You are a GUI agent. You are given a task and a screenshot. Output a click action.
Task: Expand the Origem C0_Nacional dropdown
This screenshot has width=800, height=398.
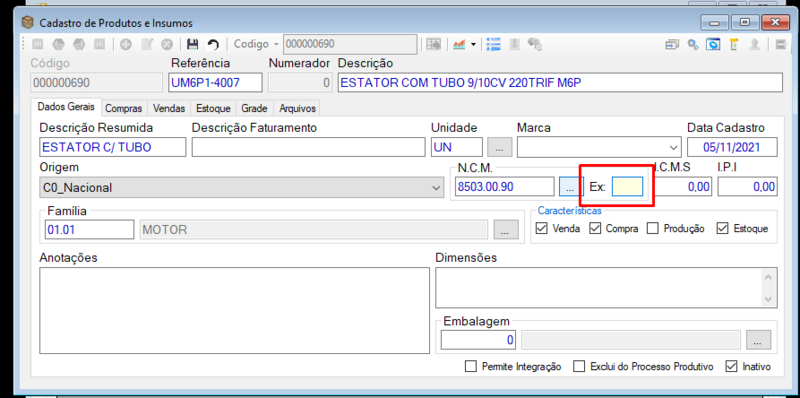(436, 187)
